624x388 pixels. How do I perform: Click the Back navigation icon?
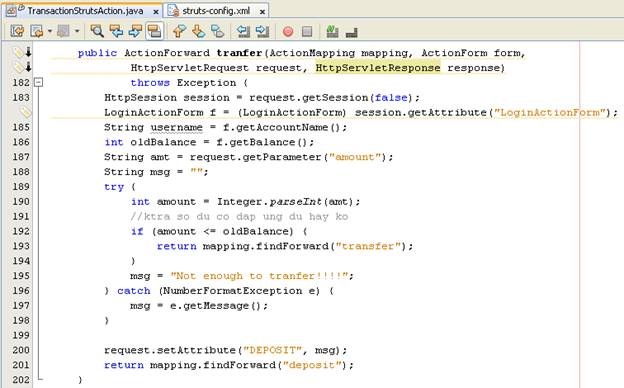(36, 31)
